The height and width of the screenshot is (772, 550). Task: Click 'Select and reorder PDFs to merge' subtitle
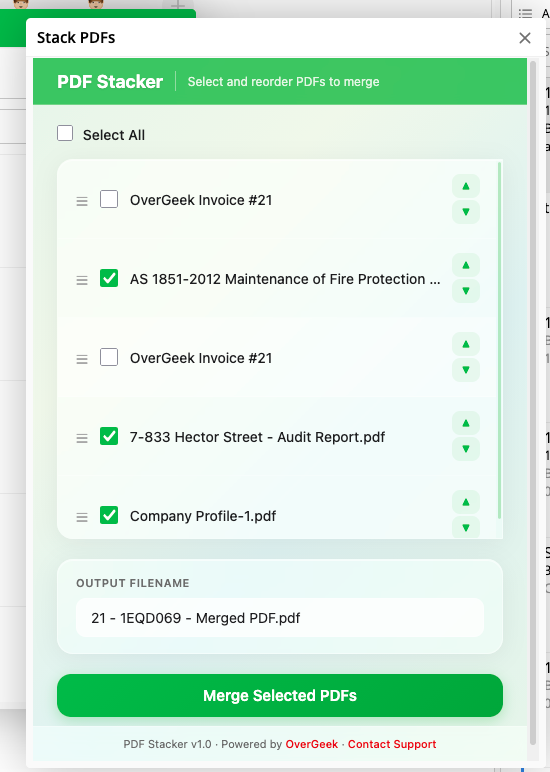click(x=283, y=82)
